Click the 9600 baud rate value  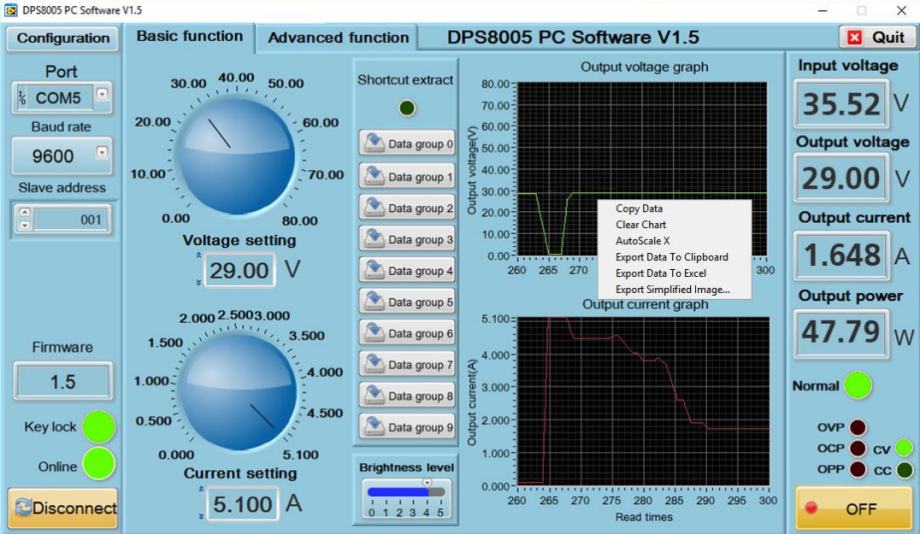(53, 156)
